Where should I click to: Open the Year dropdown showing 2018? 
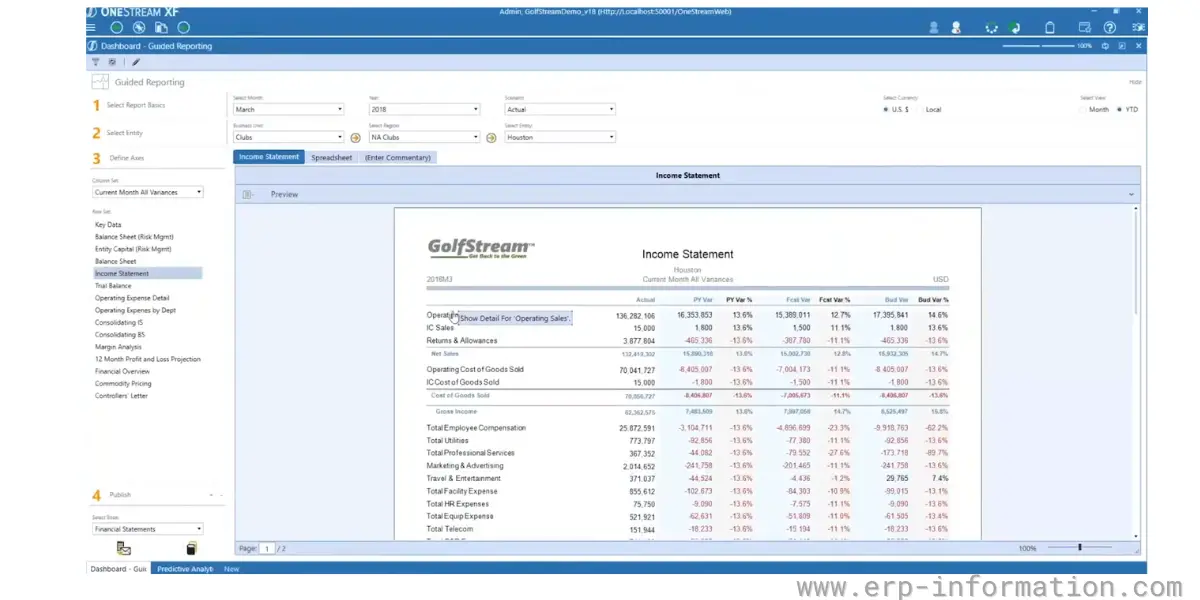tap(424, 109)
